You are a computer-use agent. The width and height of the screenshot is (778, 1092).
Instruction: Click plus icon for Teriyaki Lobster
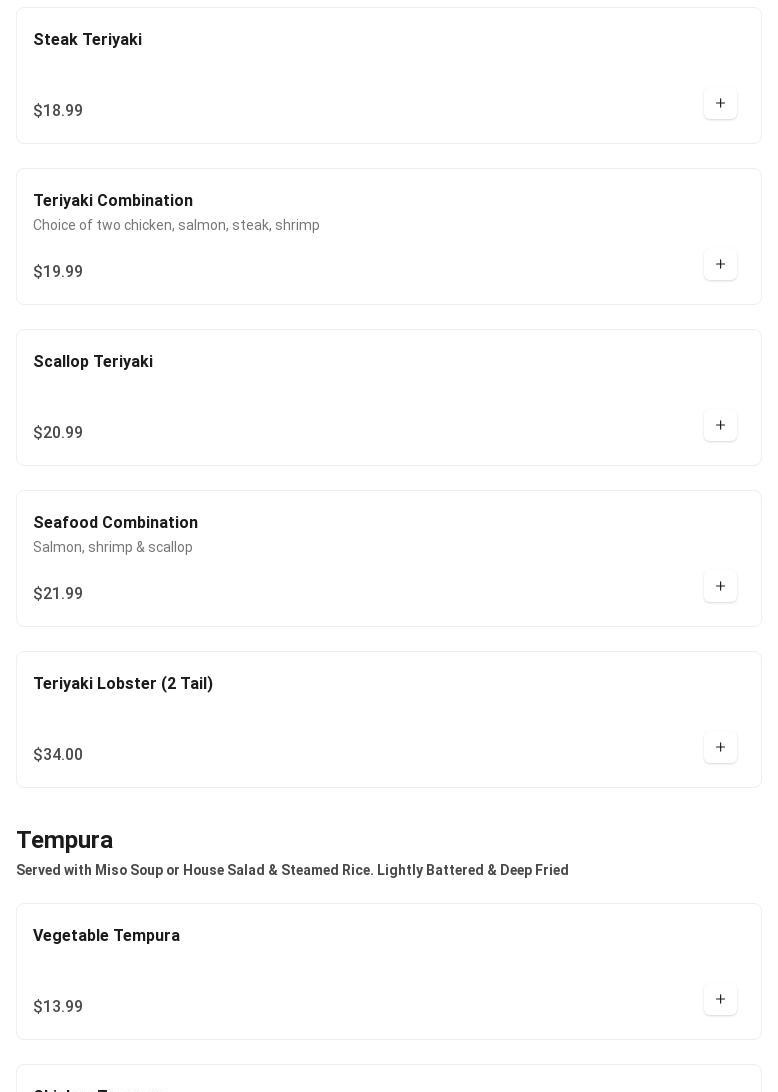(720, 748)
